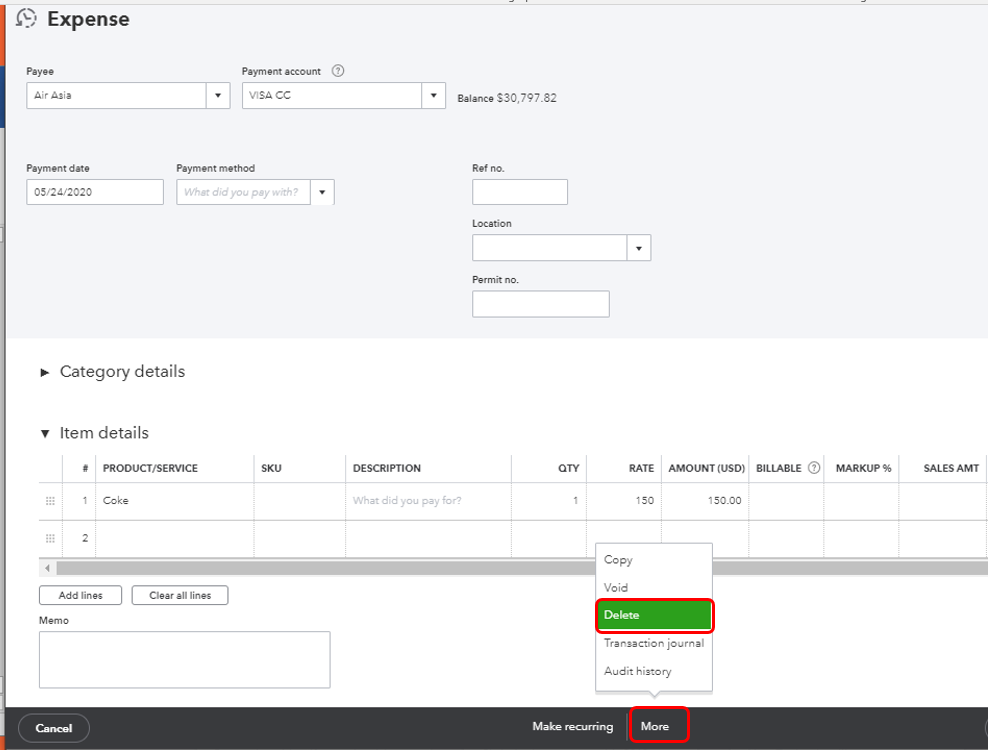This screenshot has height=750, width=988.
Task: Click the MARKUP % column header
Action: click(x=863, y=468)
